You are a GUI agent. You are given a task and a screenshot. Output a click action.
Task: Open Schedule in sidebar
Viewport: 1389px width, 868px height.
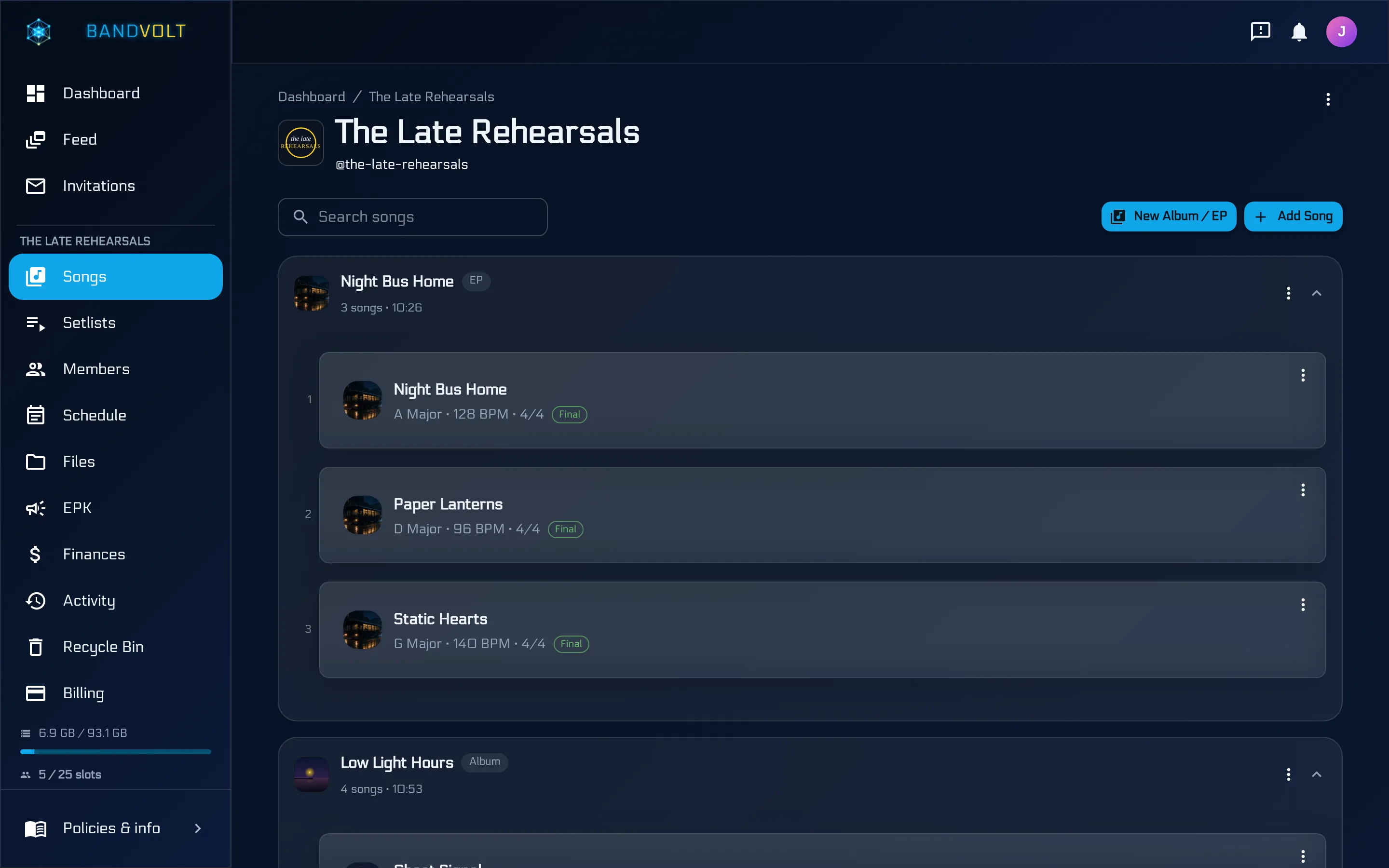pyautogui.click(x=115, y=416)
